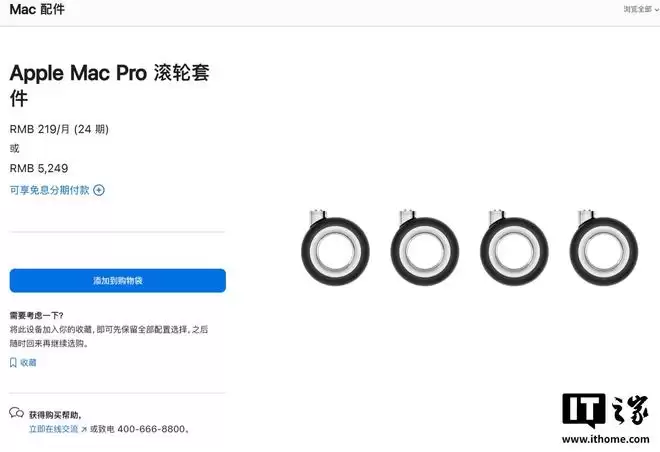The height and width of the screenshot is (452, 660).
Task: Expand the 浏览全部 dropdown at top right
Action: tap(641, 9)
